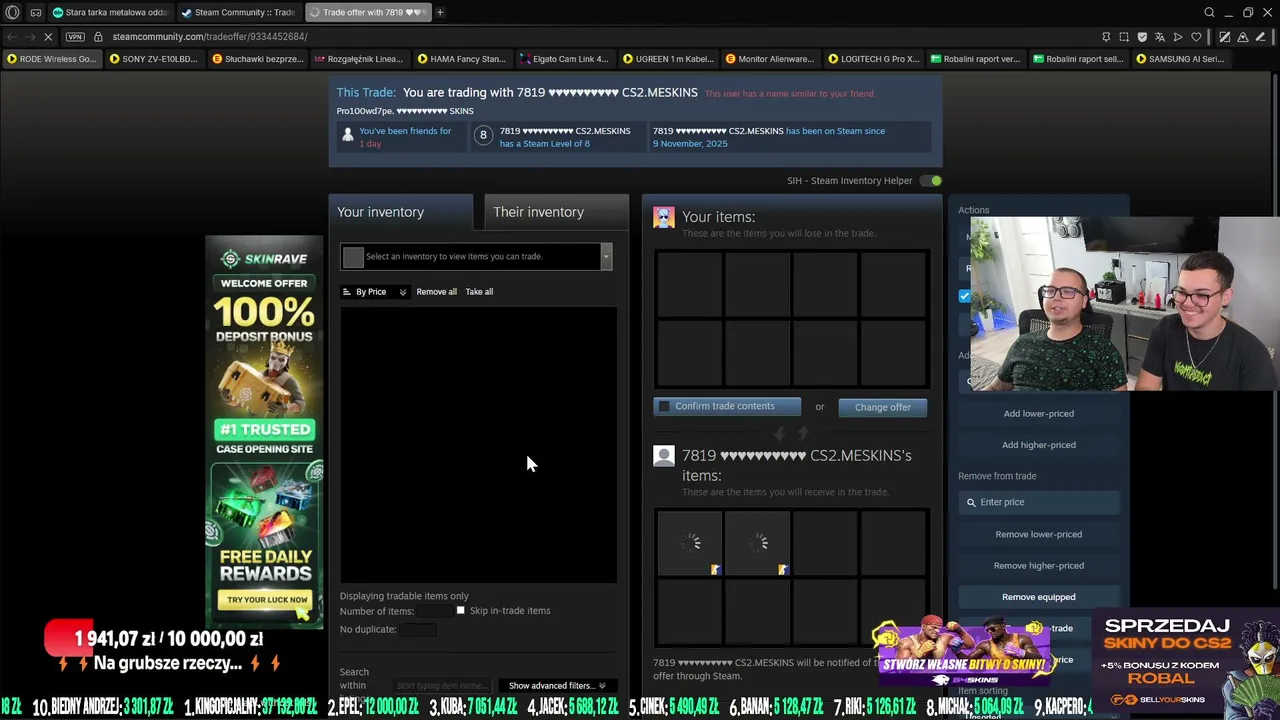Click Remove higher-priced button
This screenshot has width=1280, height=720.
click(1038, 566)
